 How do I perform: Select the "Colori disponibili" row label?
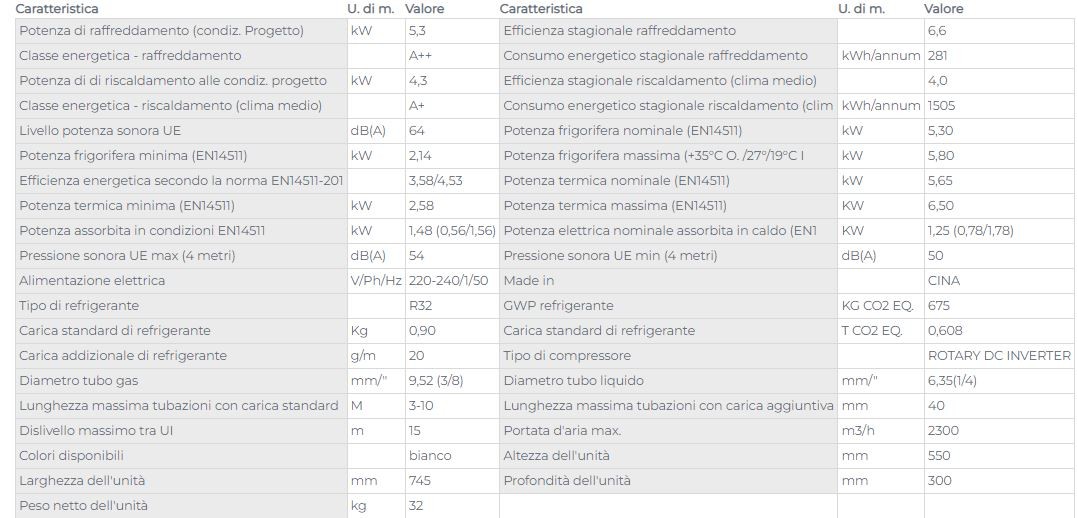coord(71,456)
